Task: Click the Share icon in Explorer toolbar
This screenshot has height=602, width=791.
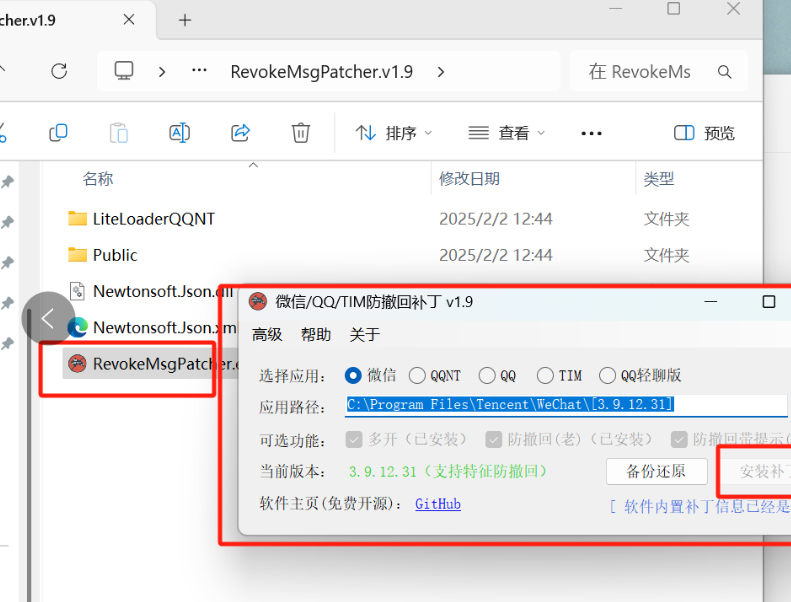Action: point(240,133)
